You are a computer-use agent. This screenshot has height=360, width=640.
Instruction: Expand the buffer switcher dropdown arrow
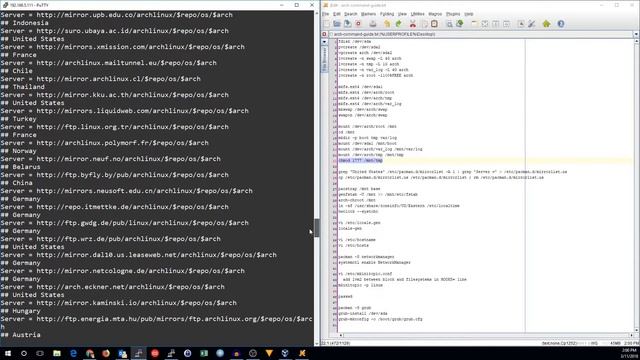[x=636, y=34]
